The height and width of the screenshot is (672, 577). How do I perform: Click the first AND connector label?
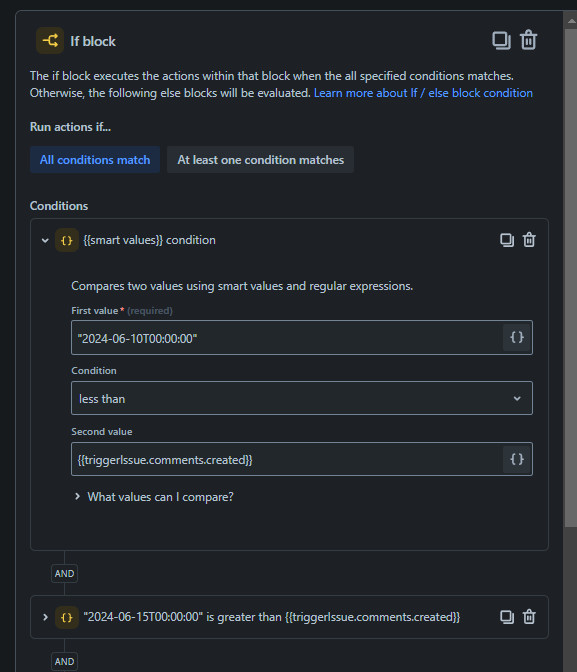(x=64, y=573)
